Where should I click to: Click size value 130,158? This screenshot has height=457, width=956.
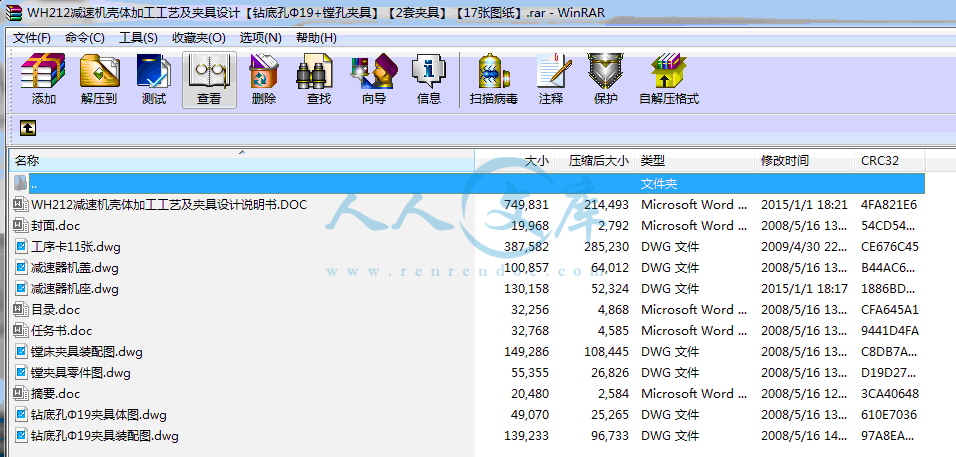(526, 289)
